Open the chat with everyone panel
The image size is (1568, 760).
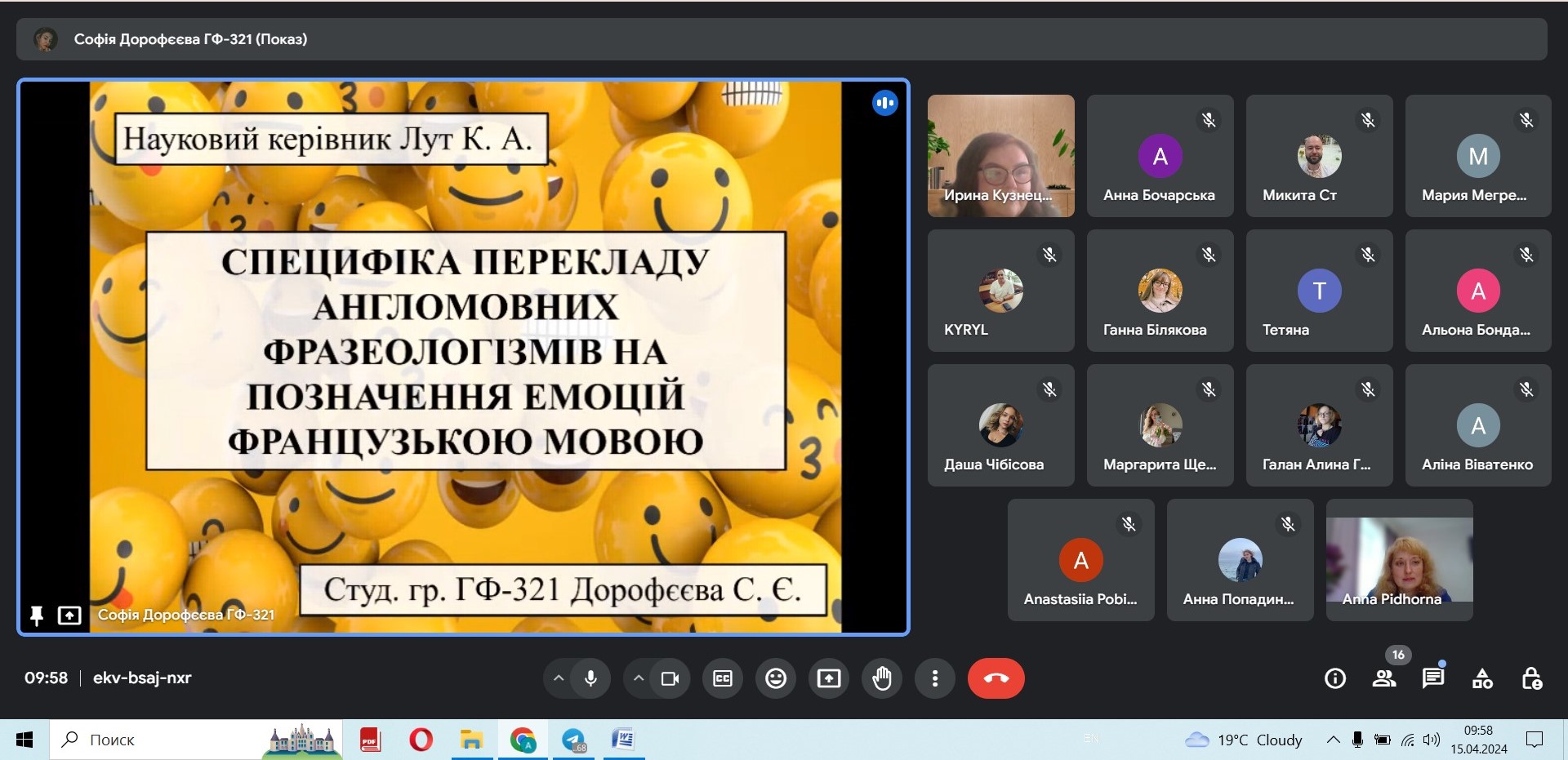(x=1433, y=678)
